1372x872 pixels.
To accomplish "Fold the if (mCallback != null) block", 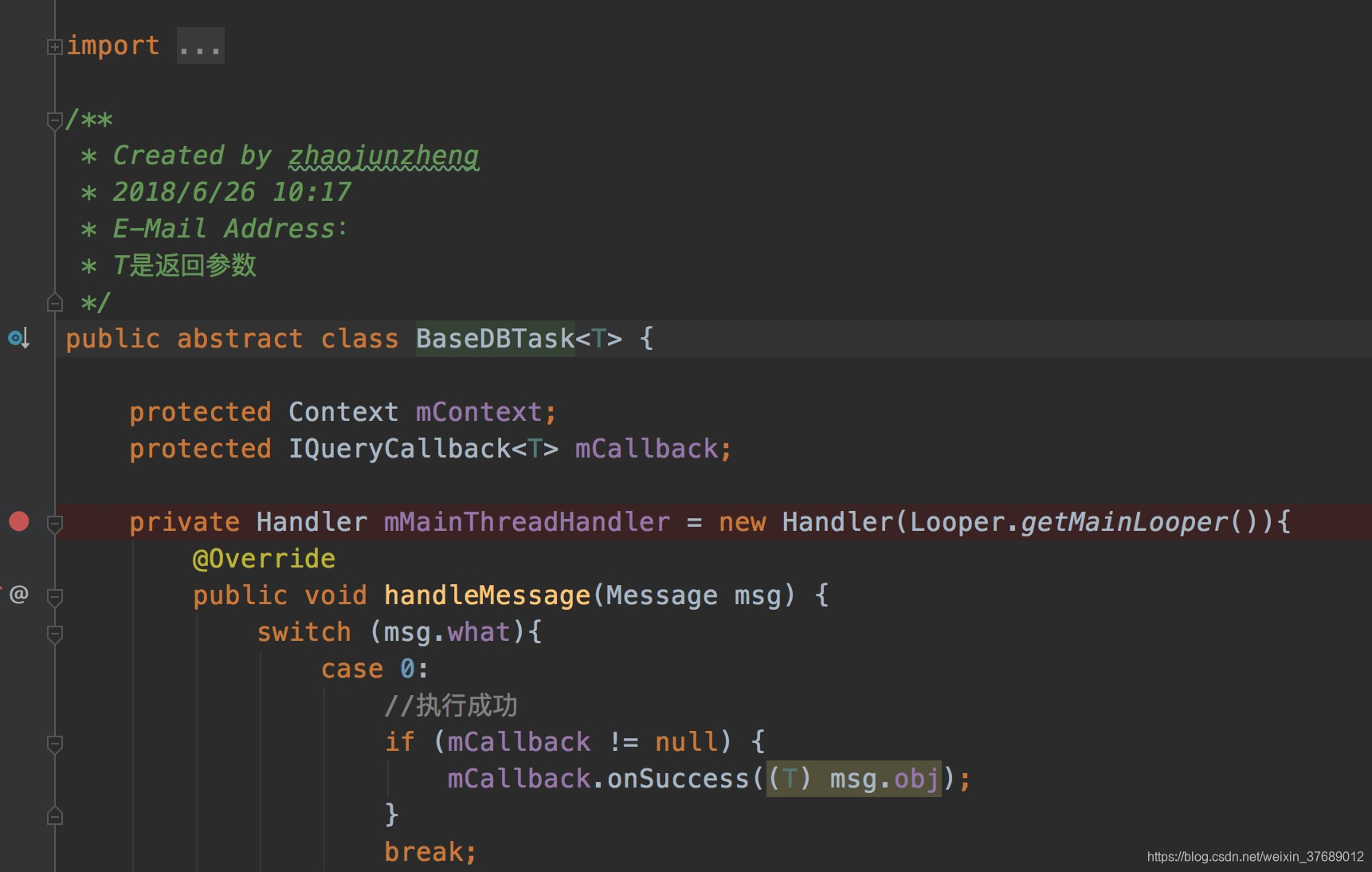I will (x=55, y=744).
